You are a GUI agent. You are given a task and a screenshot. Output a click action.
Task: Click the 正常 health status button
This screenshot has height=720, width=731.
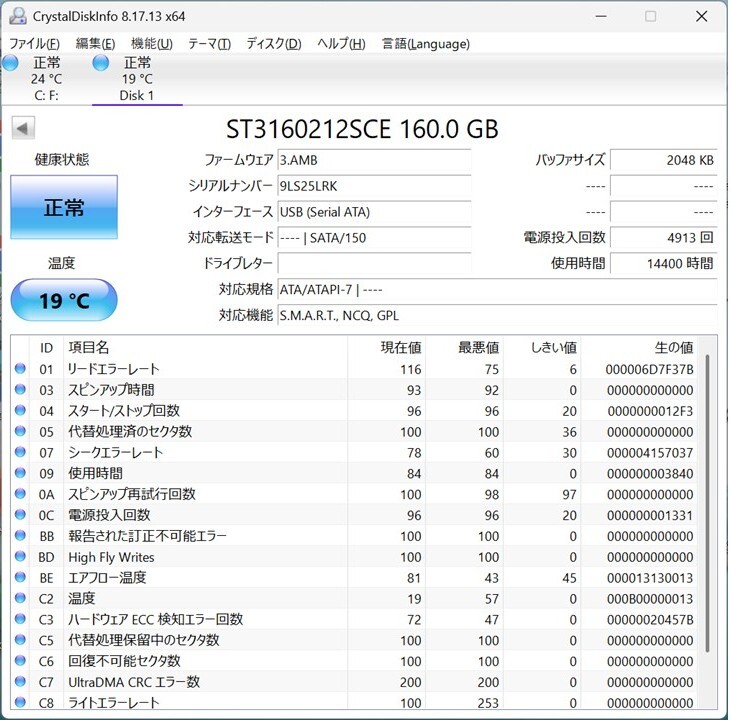pyautogui.click(x=64, y=207)
